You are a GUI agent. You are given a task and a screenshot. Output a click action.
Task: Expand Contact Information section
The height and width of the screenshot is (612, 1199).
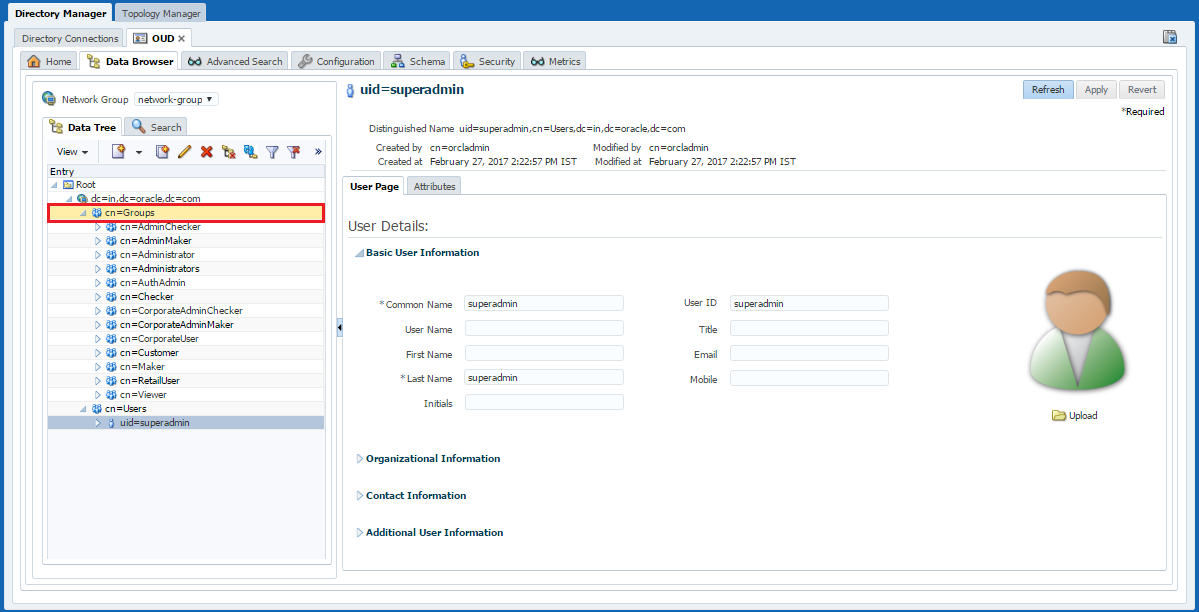pyautogui.click(x=360, y=495)
